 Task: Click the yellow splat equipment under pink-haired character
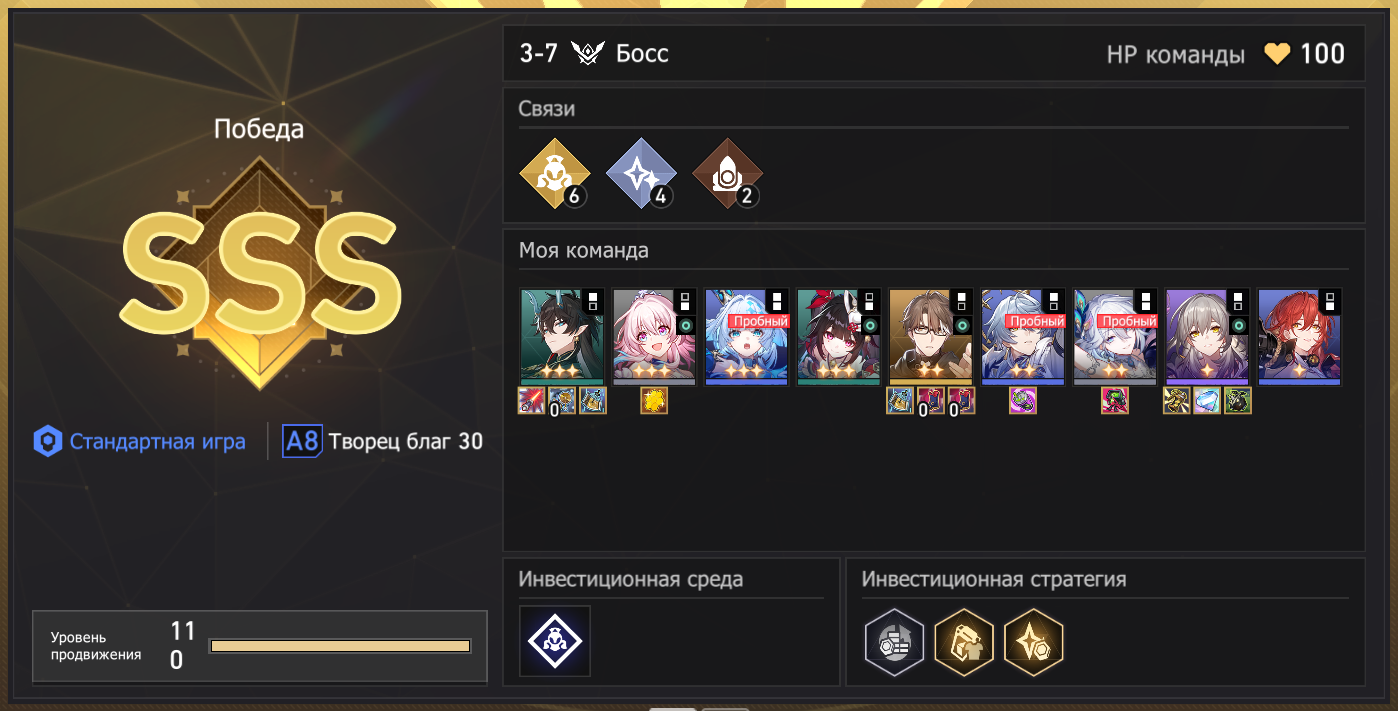654,401
